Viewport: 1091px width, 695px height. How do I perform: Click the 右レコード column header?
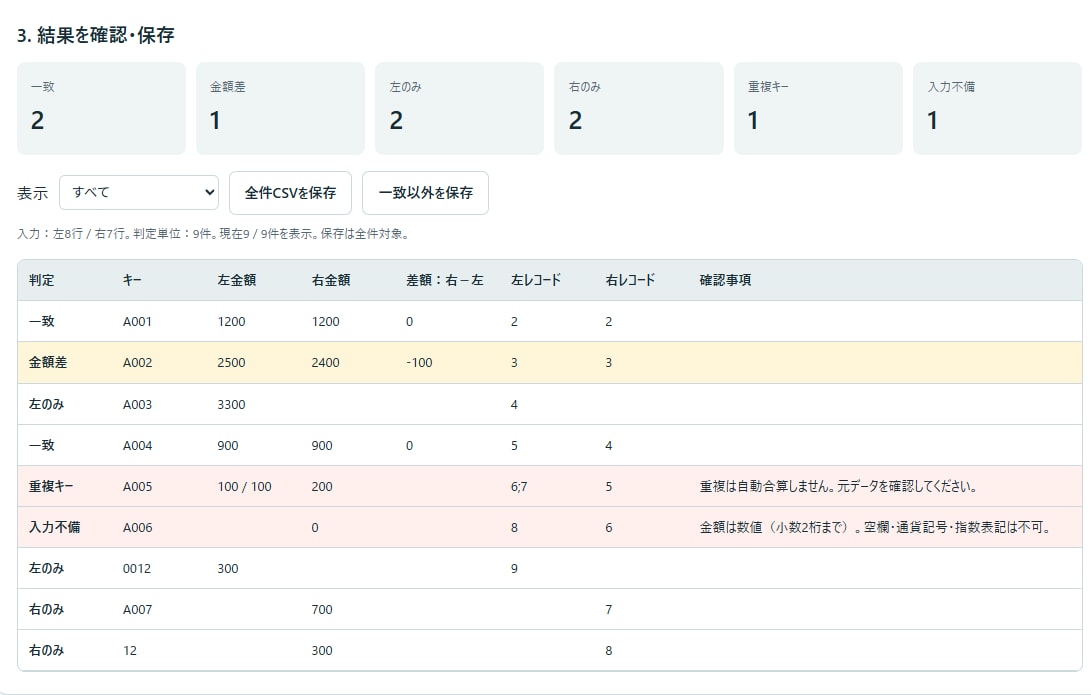630,280
